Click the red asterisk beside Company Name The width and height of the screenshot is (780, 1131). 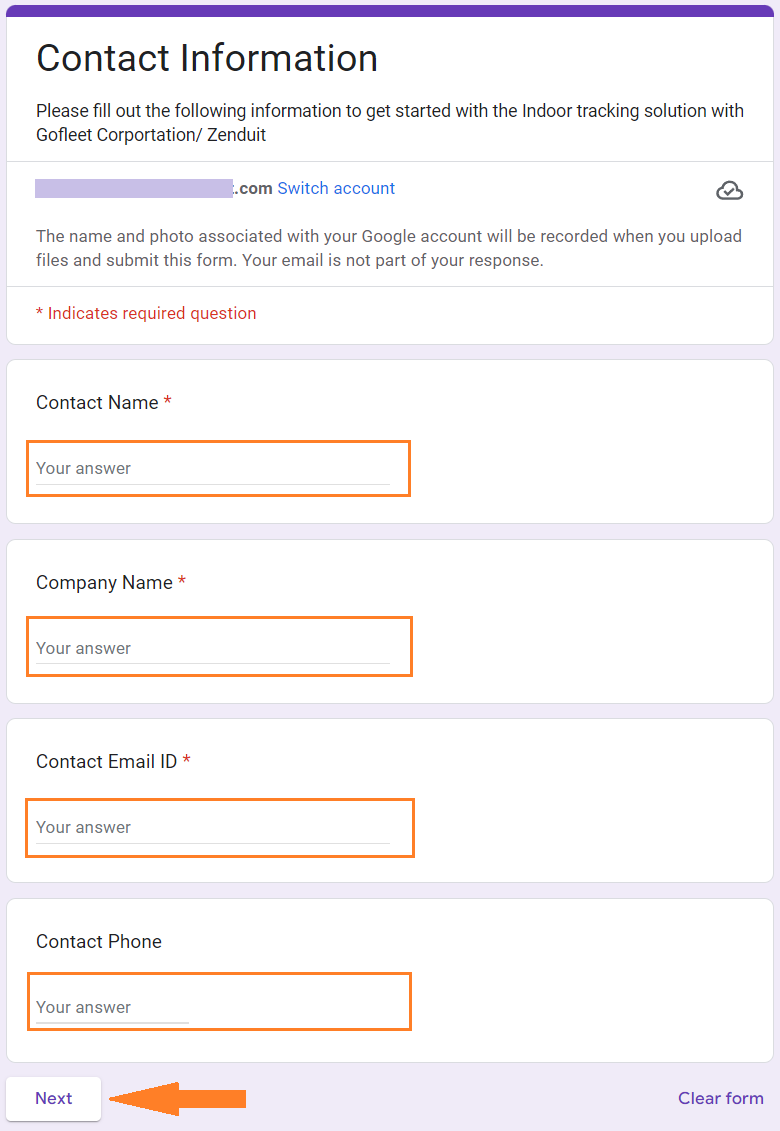182,581
